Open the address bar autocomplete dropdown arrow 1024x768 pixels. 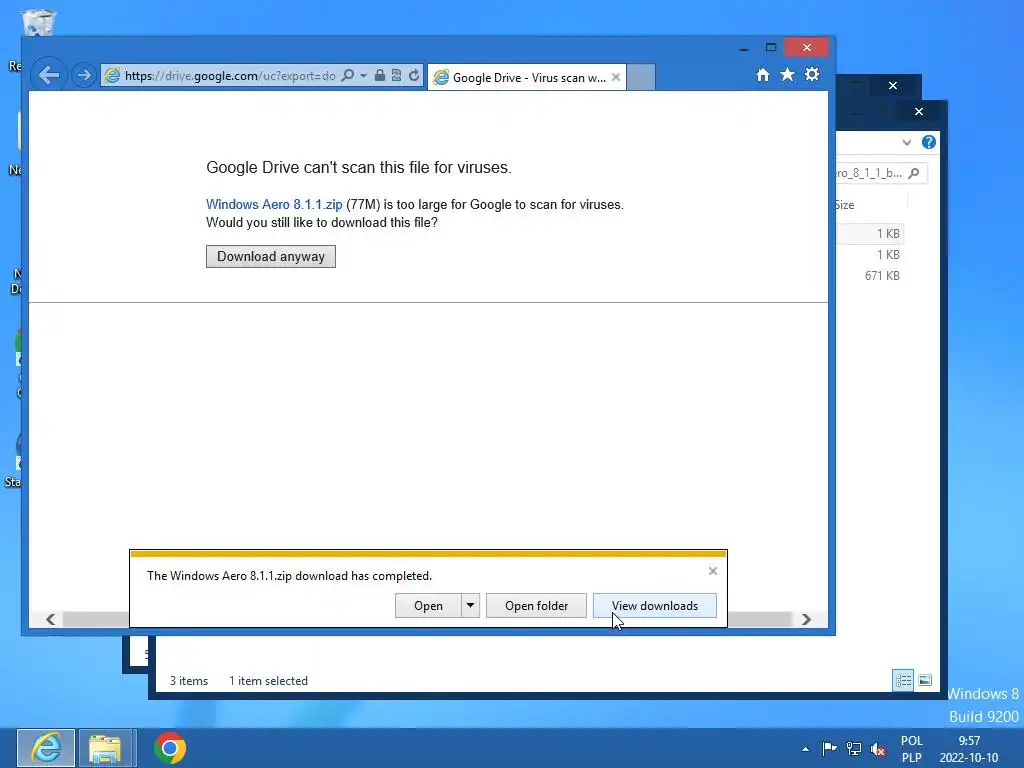[x=363, y=76]
